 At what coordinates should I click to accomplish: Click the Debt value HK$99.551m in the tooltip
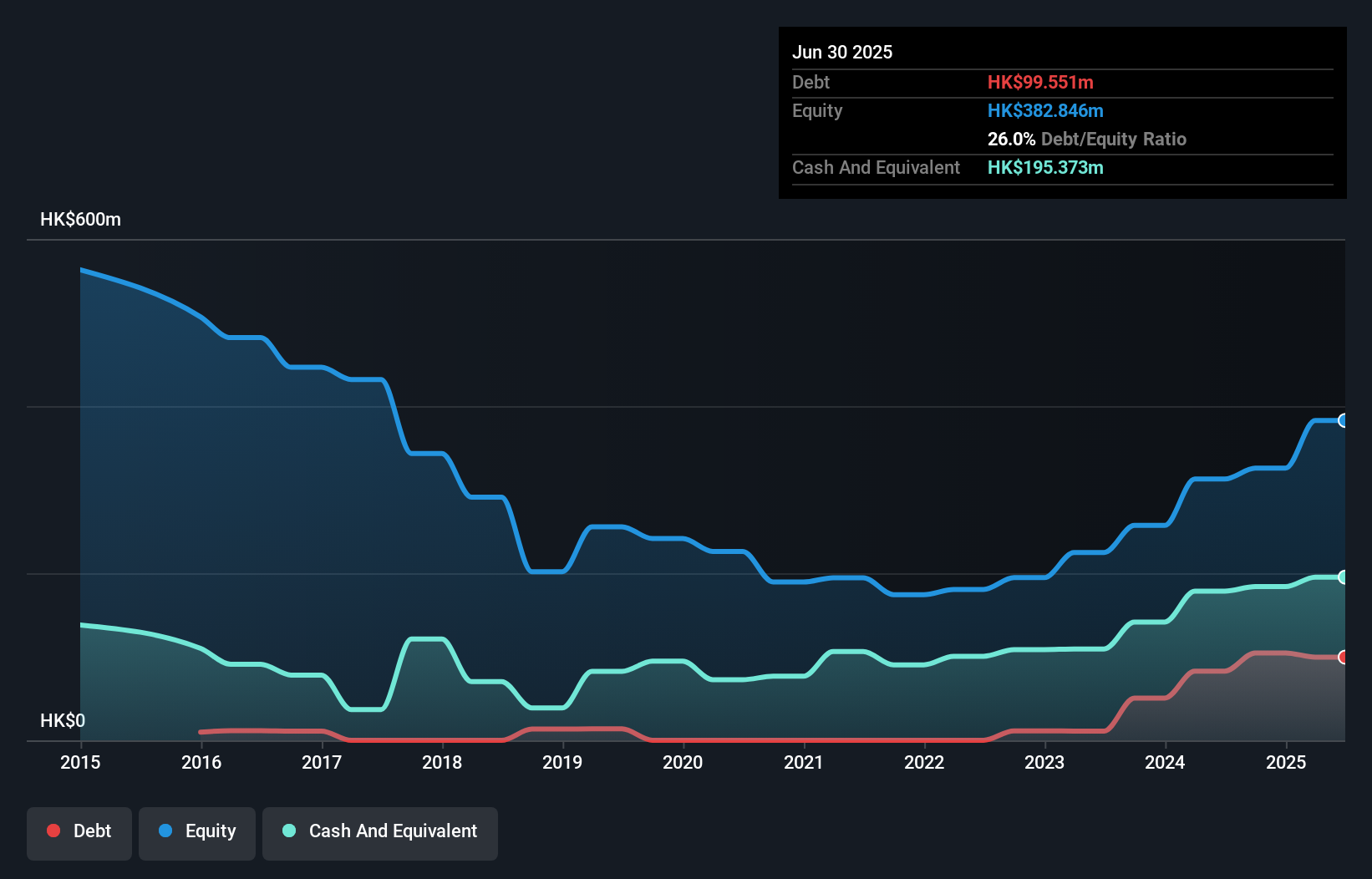tap(1041, 82)
